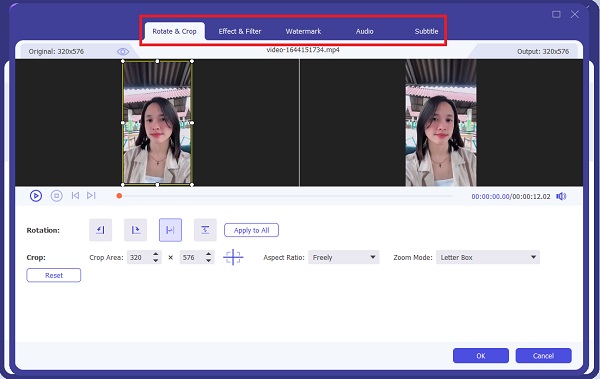Close the editor window
Image resolution: width=600 pixels, height=379 pixels.
click(575, 15)
